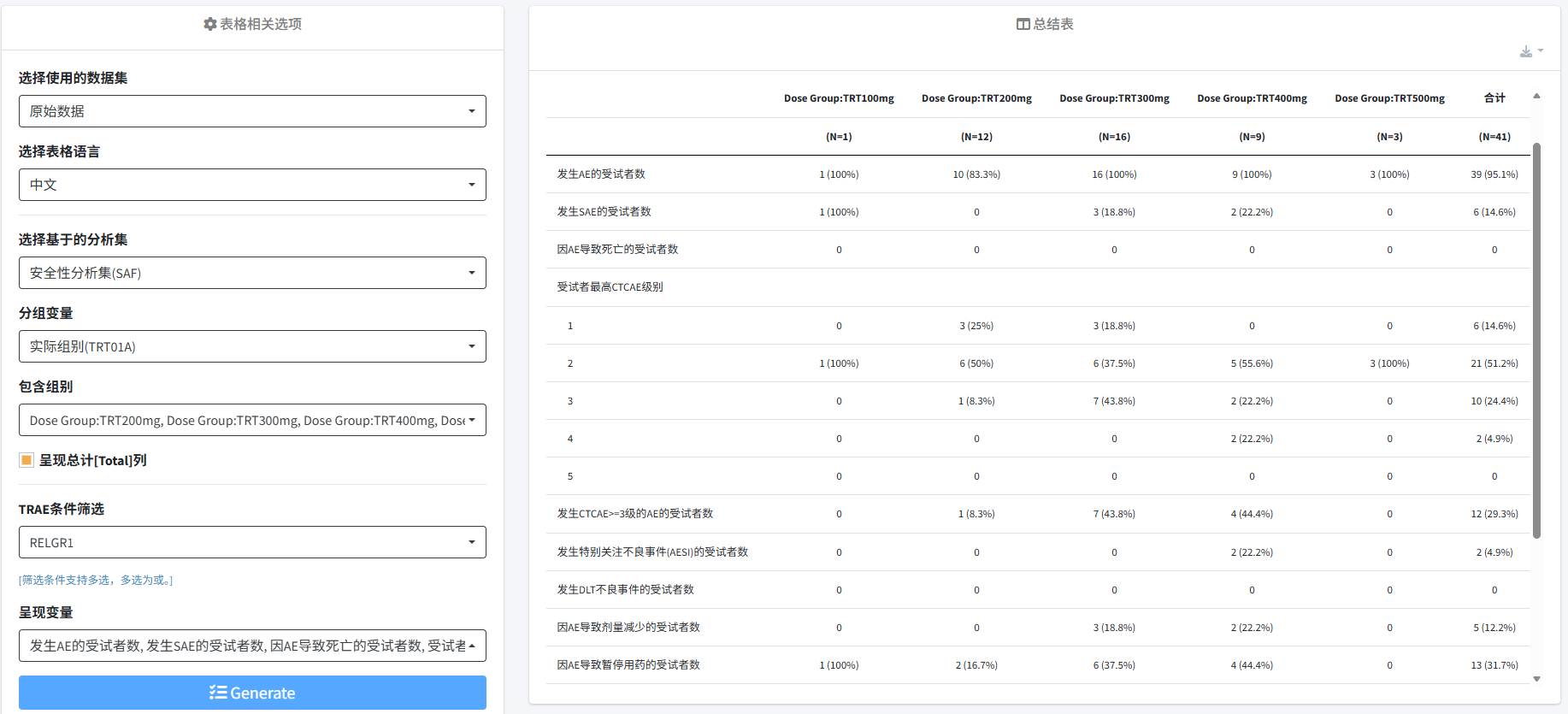Toggle the 呈现总计[Total]列 checkbox
Image resolution: width=1568 pixels, height=714 pixels.
click(27, 460)
